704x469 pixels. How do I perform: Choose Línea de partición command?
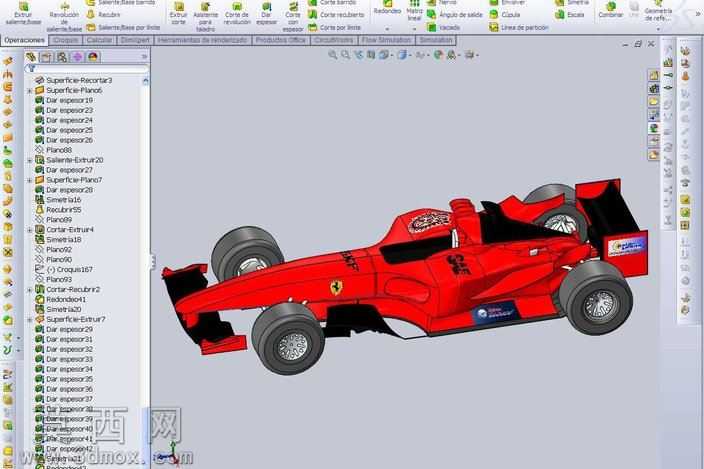point(519,27)
